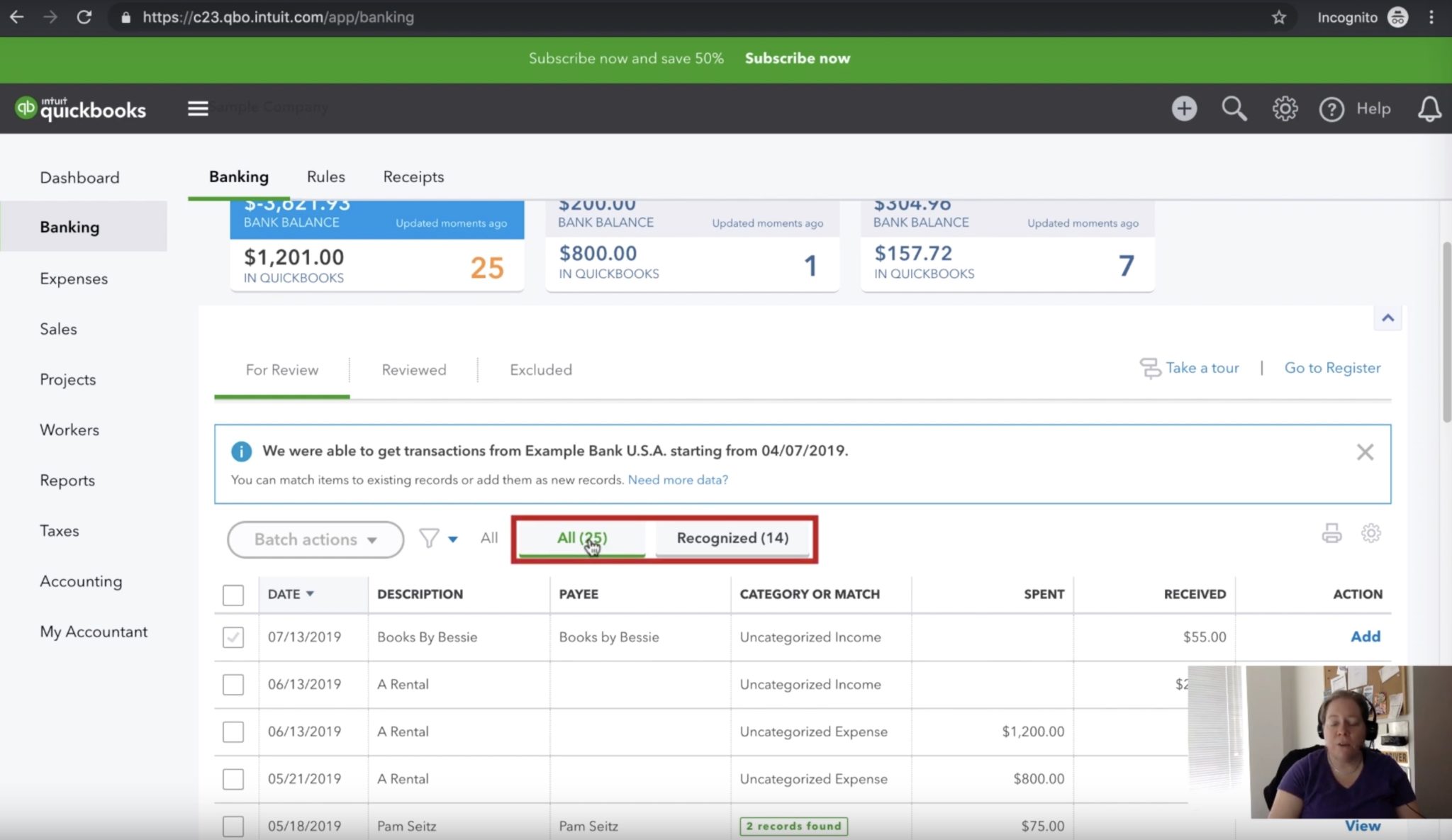Check the select-all checkbox in table header

click(x=233, y=595)
